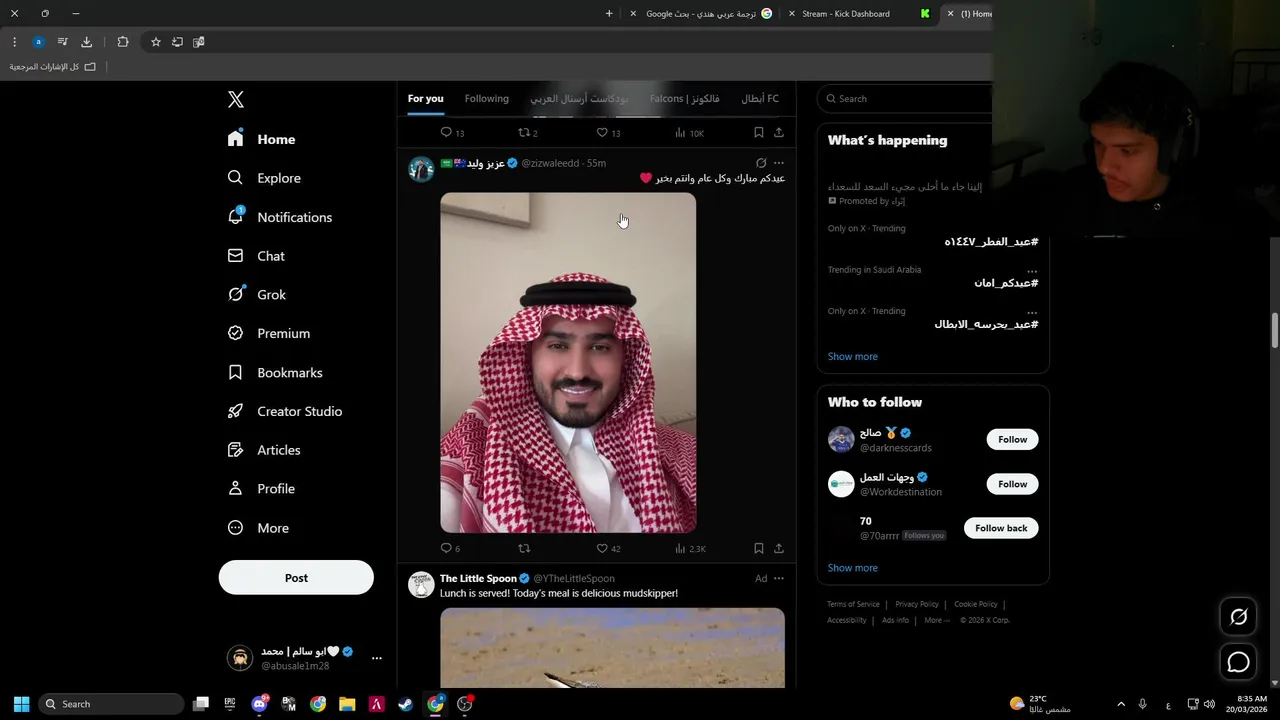This screenshot has width=1280, height=720.
Task: Open the floating chat messages button
Action: [1238, 662]
